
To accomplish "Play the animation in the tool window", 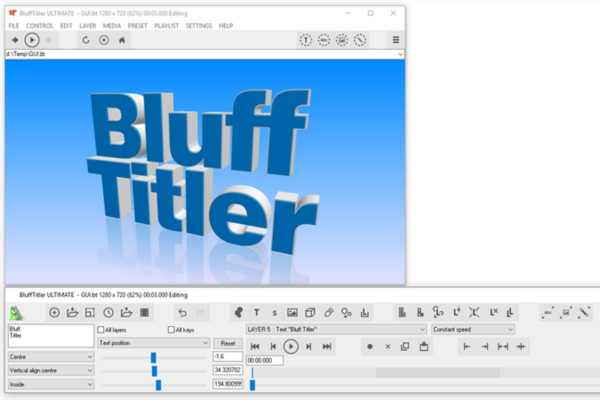I will click(x=291, y=346).
